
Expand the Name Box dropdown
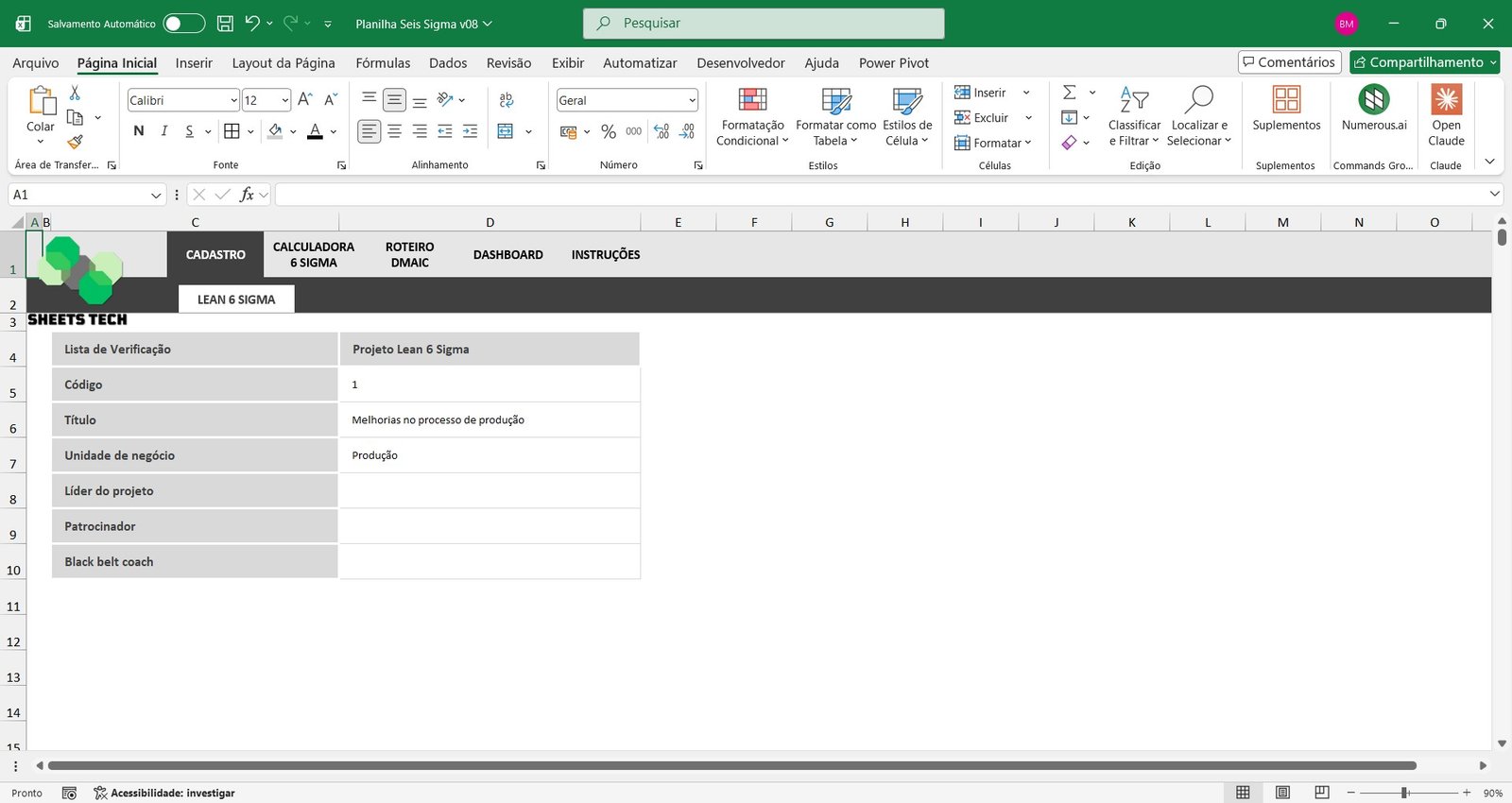(x=156, y=195)
